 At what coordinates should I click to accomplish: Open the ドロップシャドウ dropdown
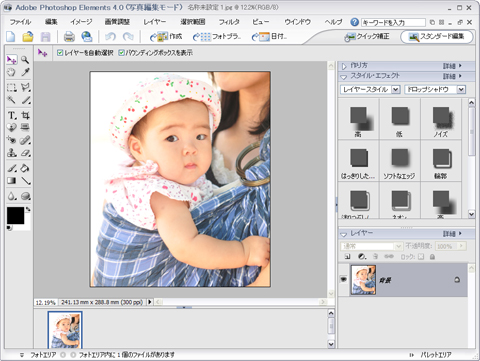[461, 89]
